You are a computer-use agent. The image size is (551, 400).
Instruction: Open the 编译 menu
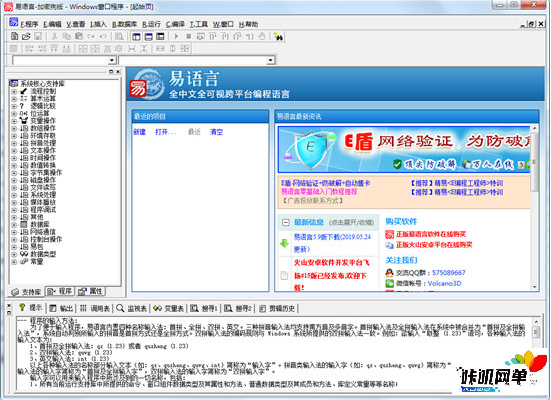tap(175, 24)
